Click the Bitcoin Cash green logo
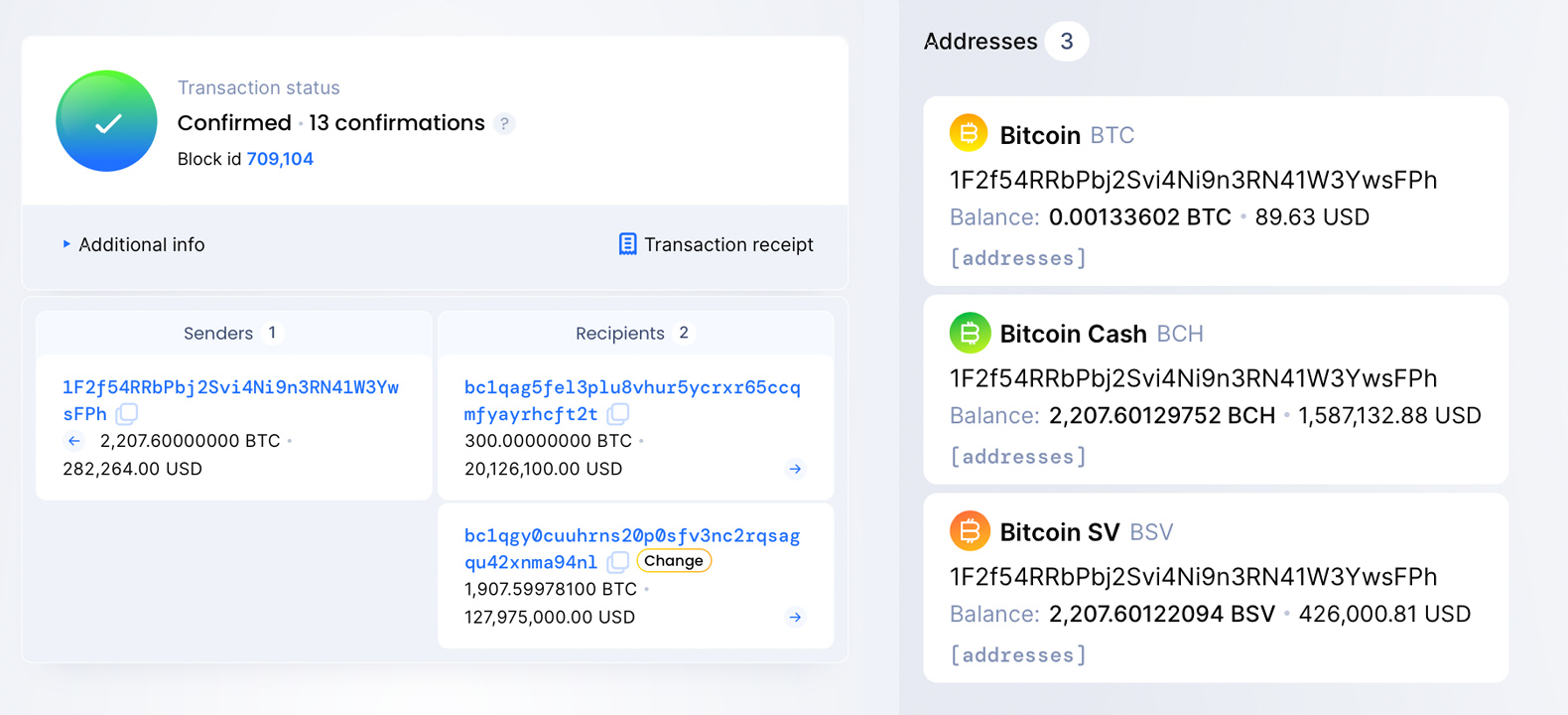Image resolution: width=1568 pixels, height=715 pixels. click(969, 333)
